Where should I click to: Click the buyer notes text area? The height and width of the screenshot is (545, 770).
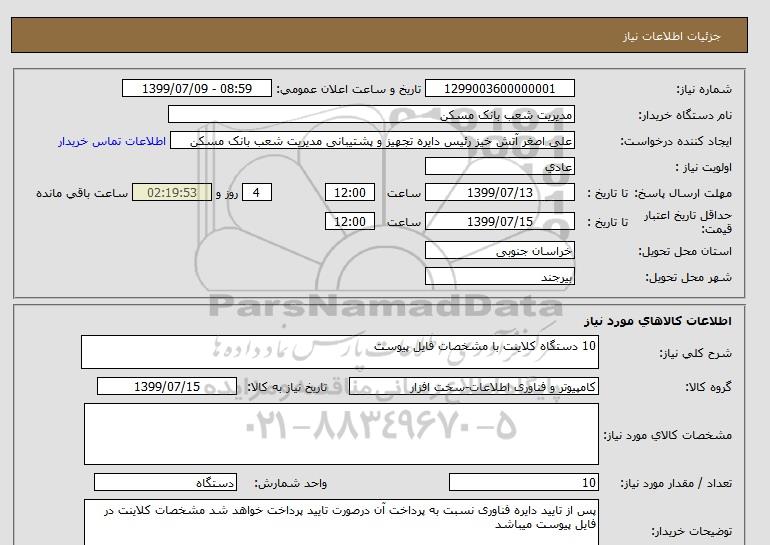341,522
